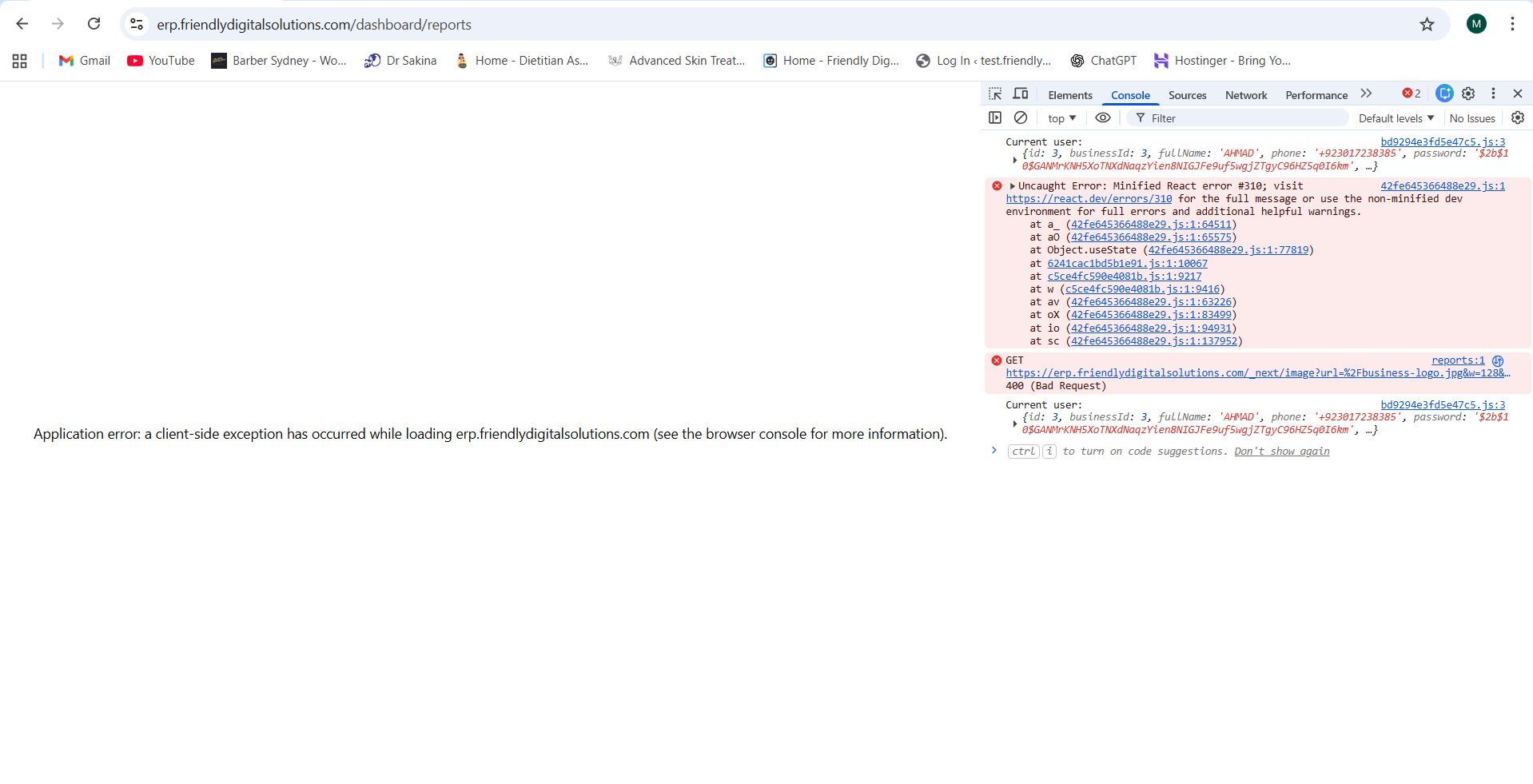The height and width of the screenshot is (784, 1533).
Task: Open DevTools settings gear icon
Action: (x=1468, y=94)
